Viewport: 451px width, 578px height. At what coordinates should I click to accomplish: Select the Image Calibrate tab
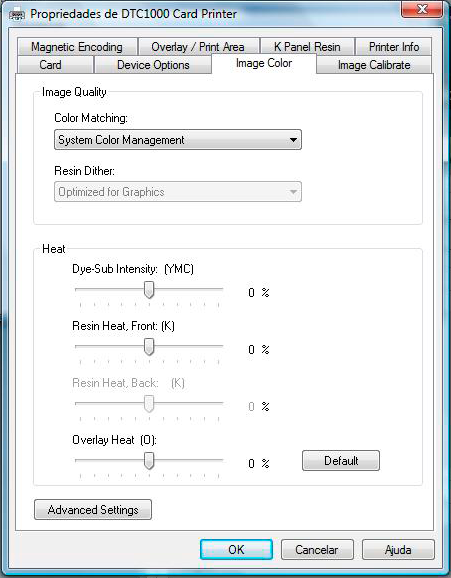click(x=374, y=65)
